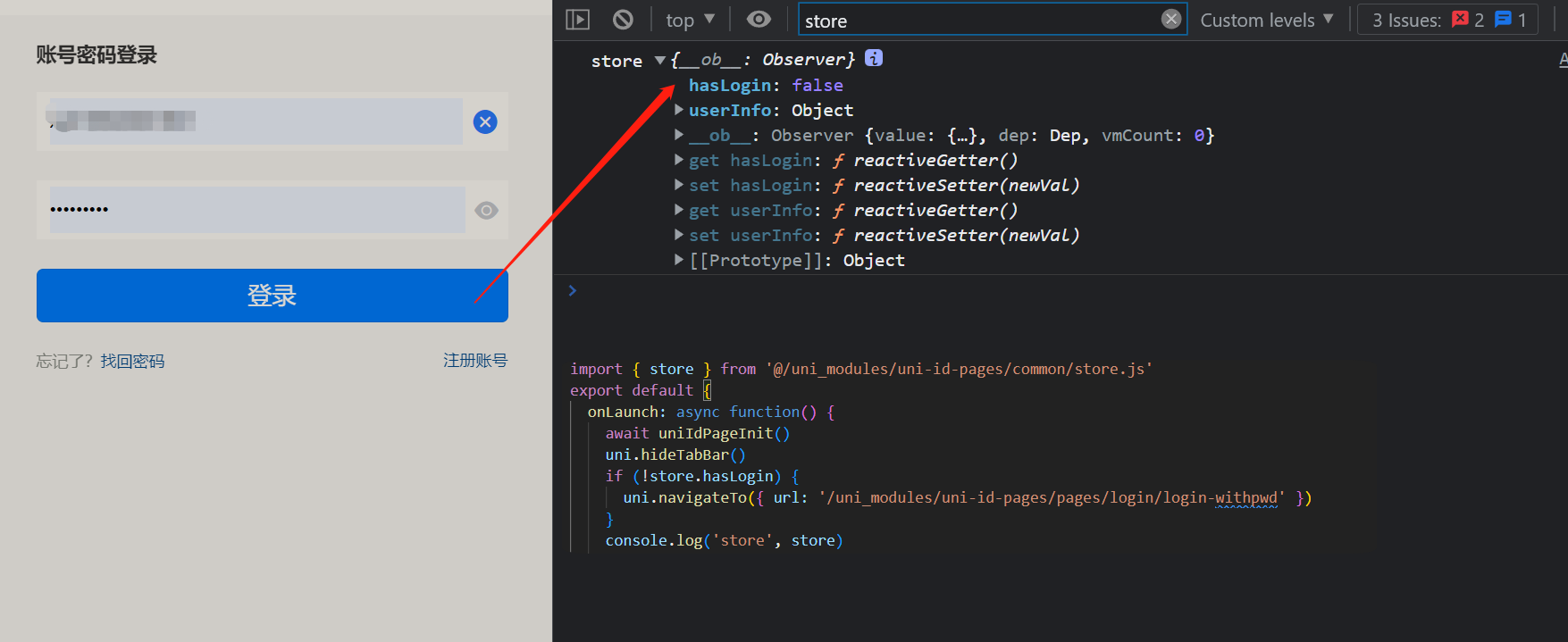This screenshot has height=642, width=1568.
Task: Toggle password visibility with the eye icon
Action: (x=486, y=210)
